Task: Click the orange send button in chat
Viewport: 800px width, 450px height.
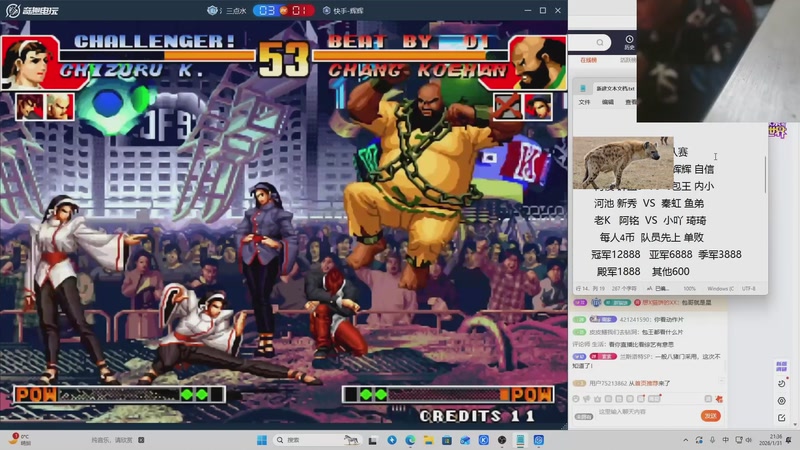Action: [711, 416]
